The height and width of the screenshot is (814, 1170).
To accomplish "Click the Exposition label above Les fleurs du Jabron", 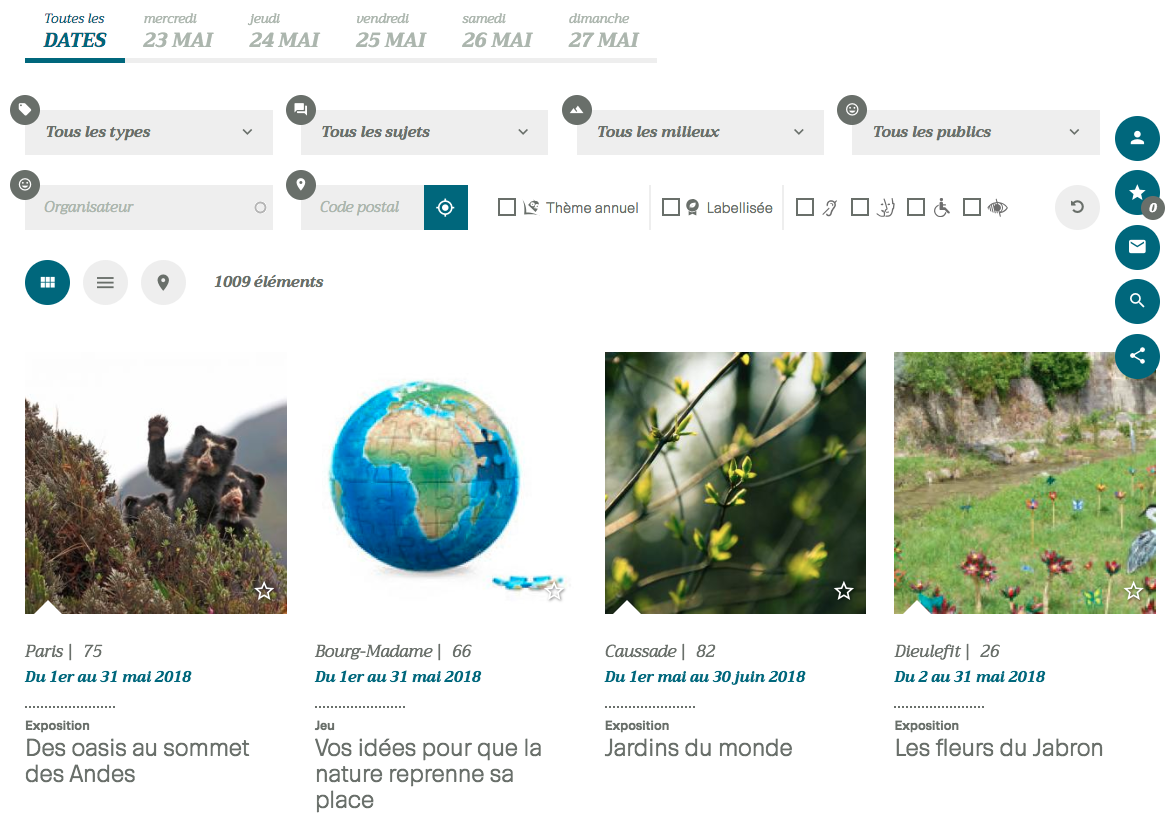I will pyautogui.click(x=927, y=725).
